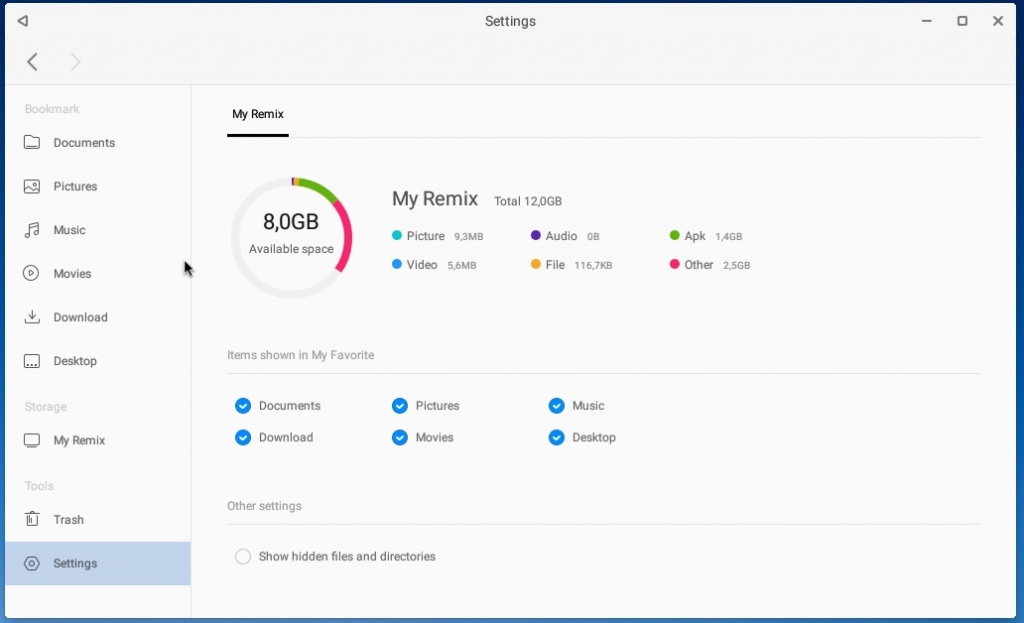Open the Documents folder icon in sidebar
The width and height of the screenshot is (1024, 623).
click(x=32, y=143)
